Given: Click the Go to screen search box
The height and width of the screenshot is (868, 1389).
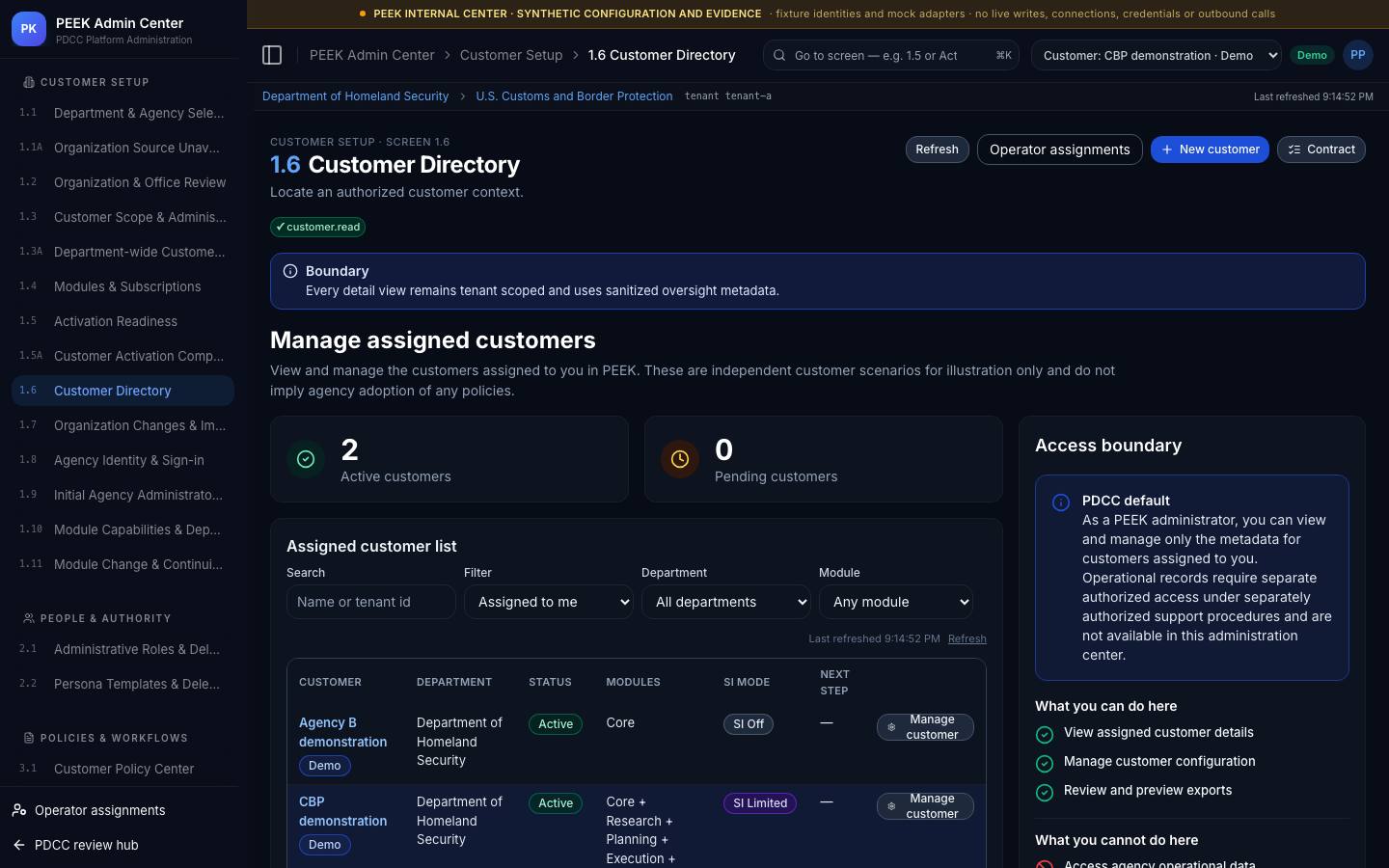Looking at the screenshot, I should click(x=890, y=55).
